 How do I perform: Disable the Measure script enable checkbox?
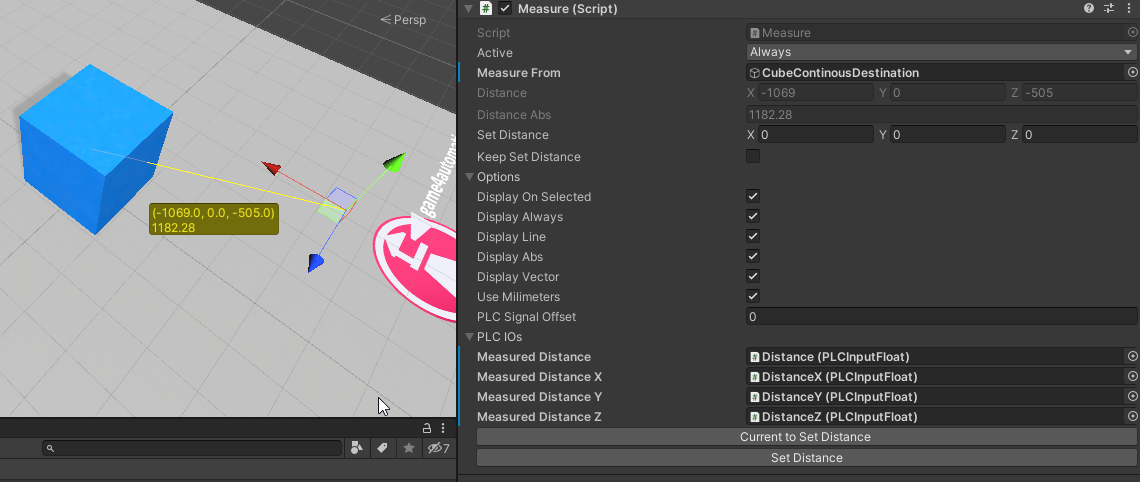(x=505, y=9)
